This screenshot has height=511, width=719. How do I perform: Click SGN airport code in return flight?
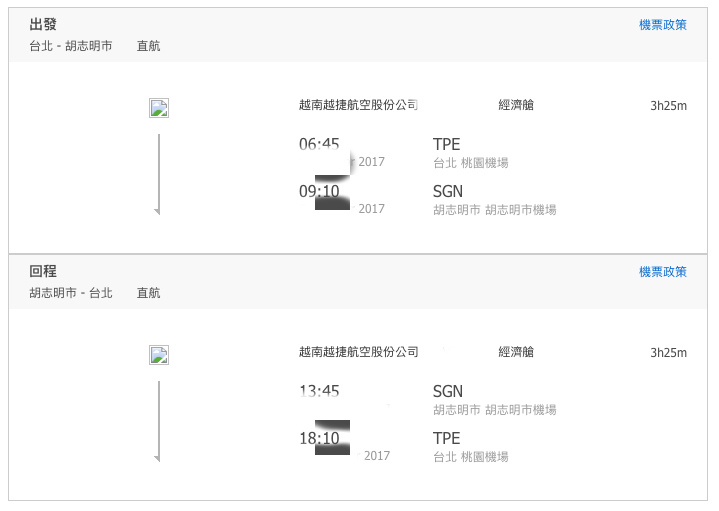click(x=448, y=391)
